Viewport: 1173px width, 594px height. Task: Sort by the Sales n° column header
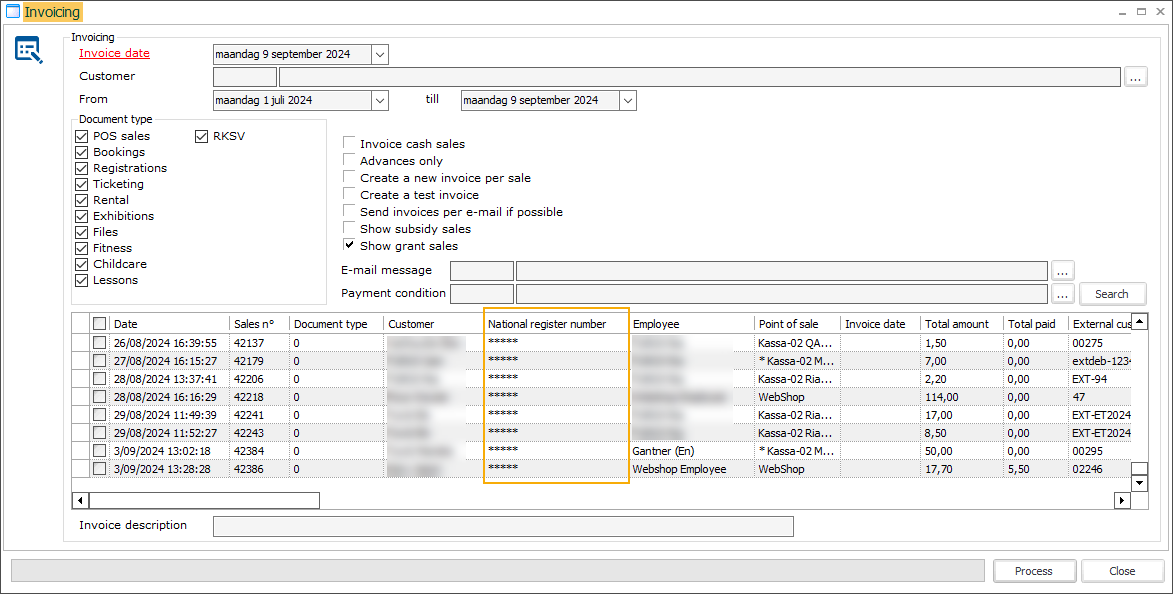pos(258,324)
